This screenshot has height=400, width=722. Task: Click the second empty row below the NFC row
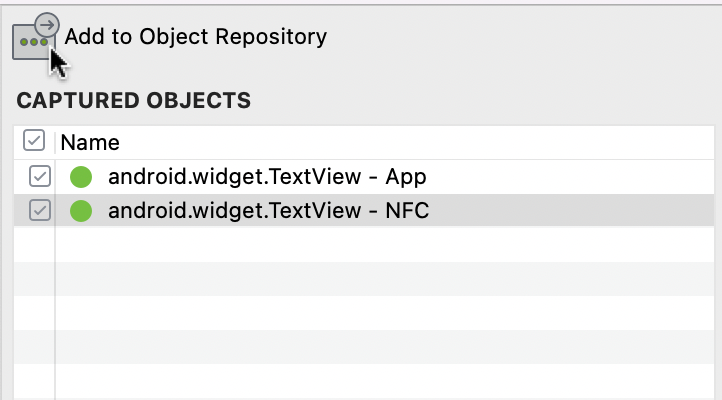[380, 279]
